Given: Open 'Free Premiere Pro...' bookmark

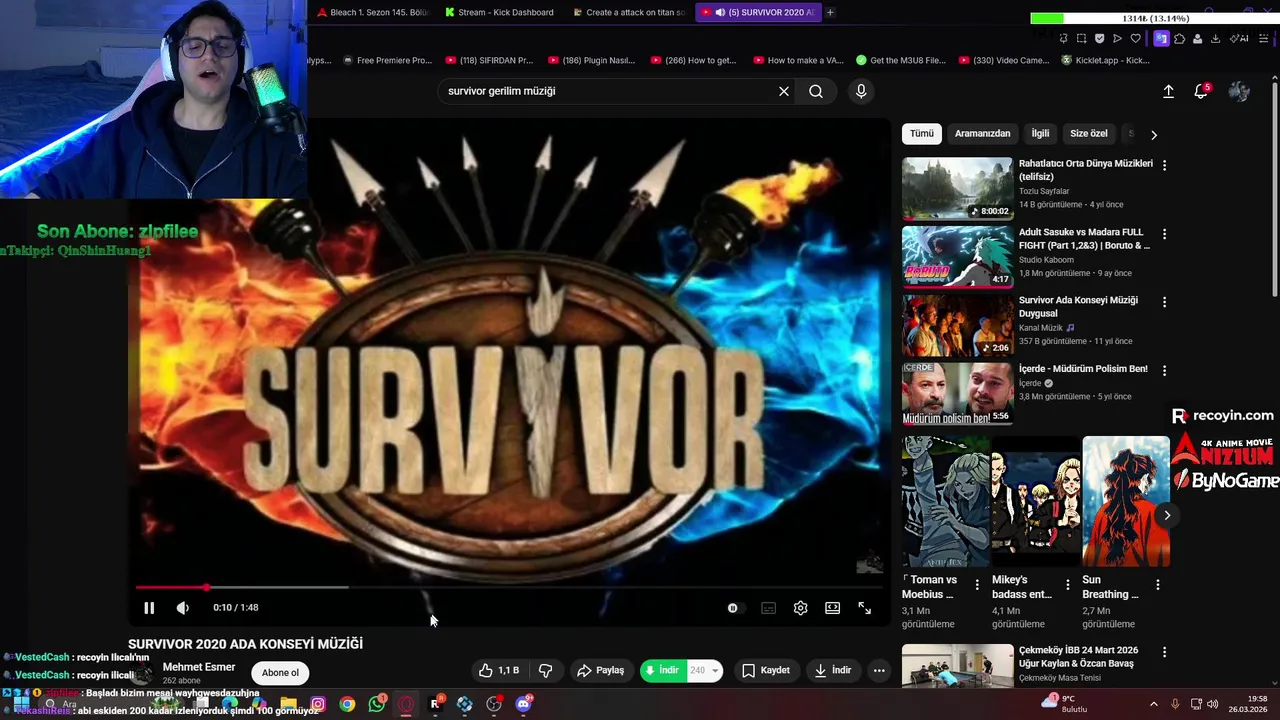Looking at the screenshot, I should coord(386,60).
